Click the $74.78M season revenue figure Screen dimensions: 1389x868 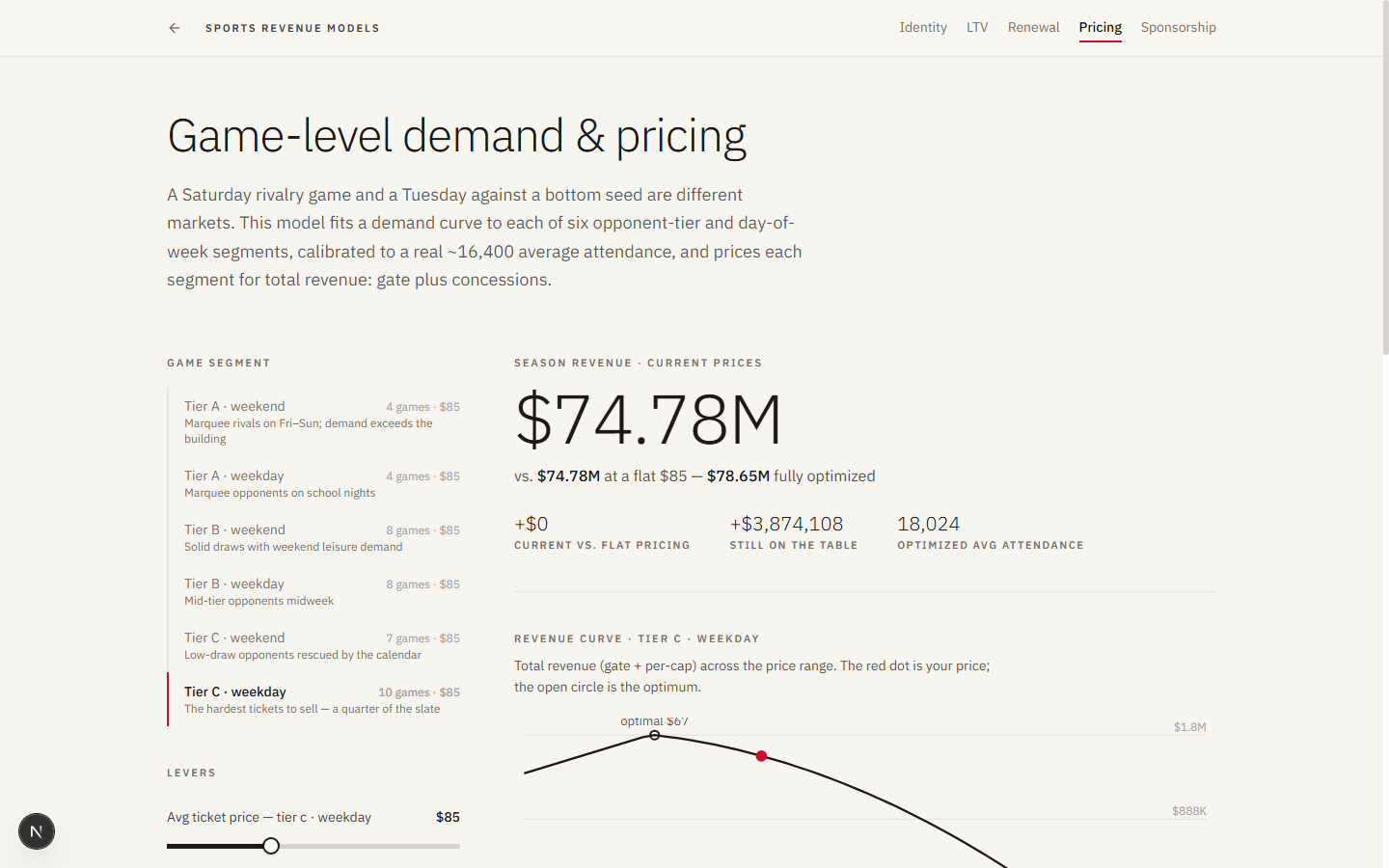pos(648,420)
